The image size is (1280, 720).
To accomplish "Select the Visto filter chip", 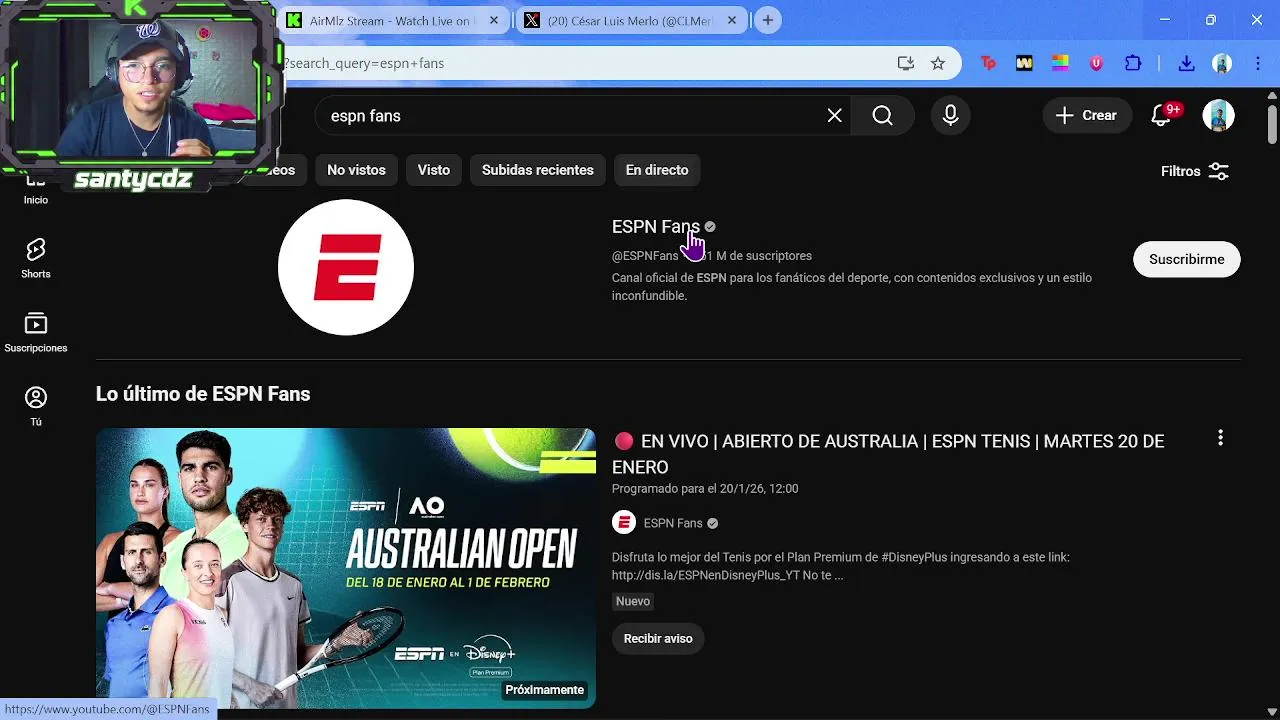I will 434,170.
